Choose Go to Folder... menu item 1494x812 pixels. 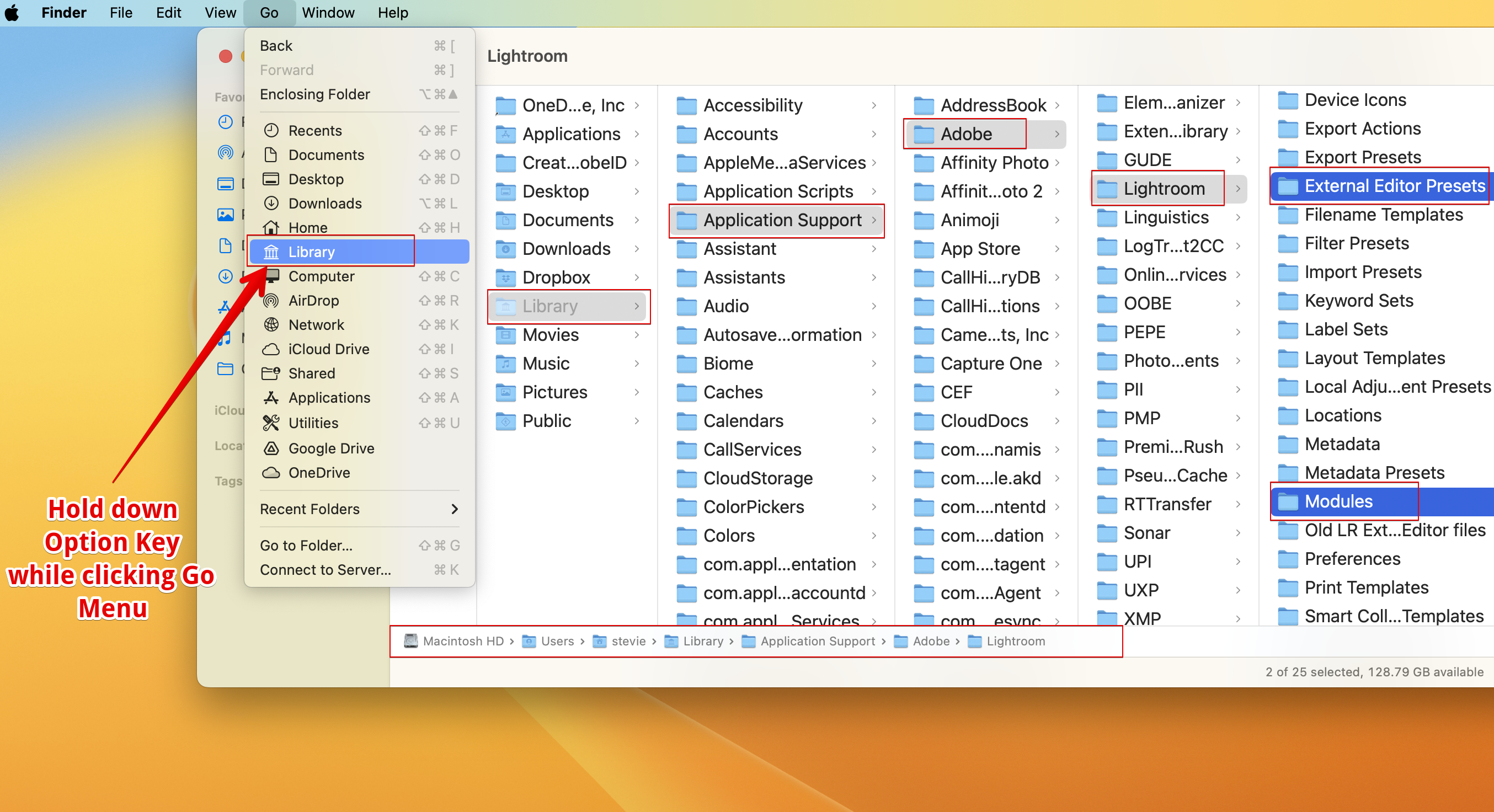tap(359, 545)
